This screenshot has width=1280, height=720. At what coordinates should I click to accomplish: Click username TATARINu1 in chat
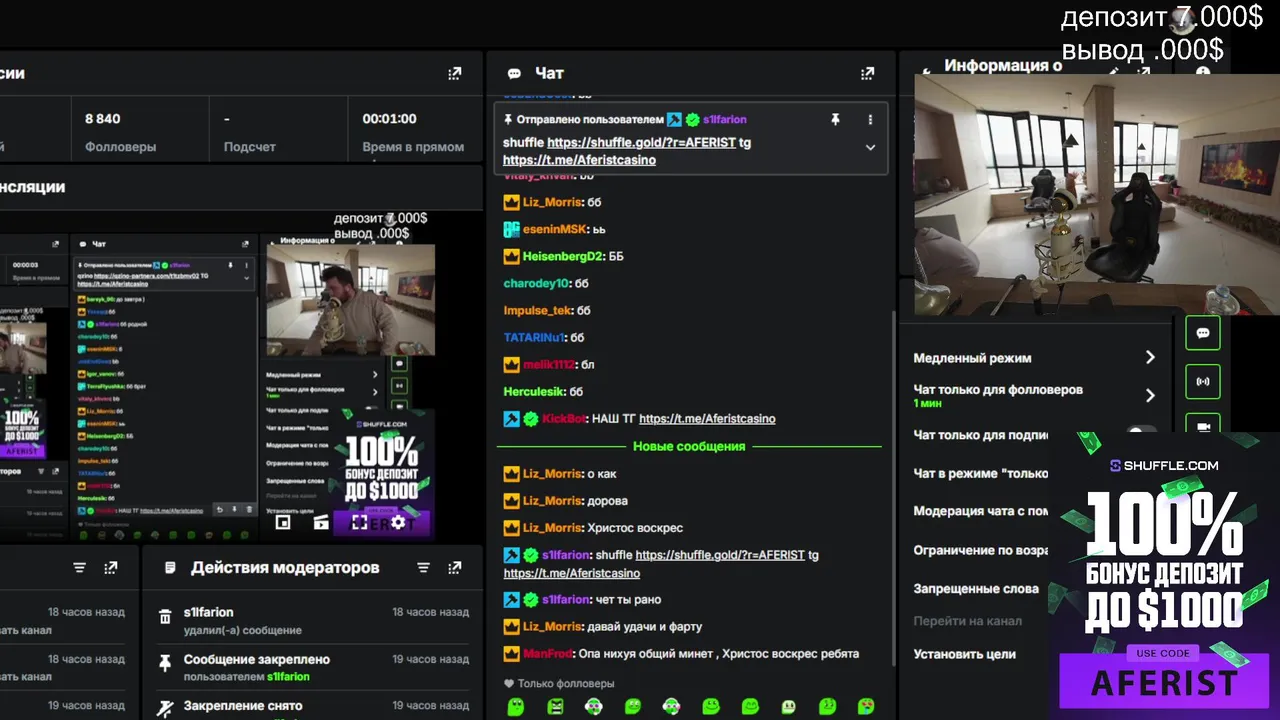(535, 338)
